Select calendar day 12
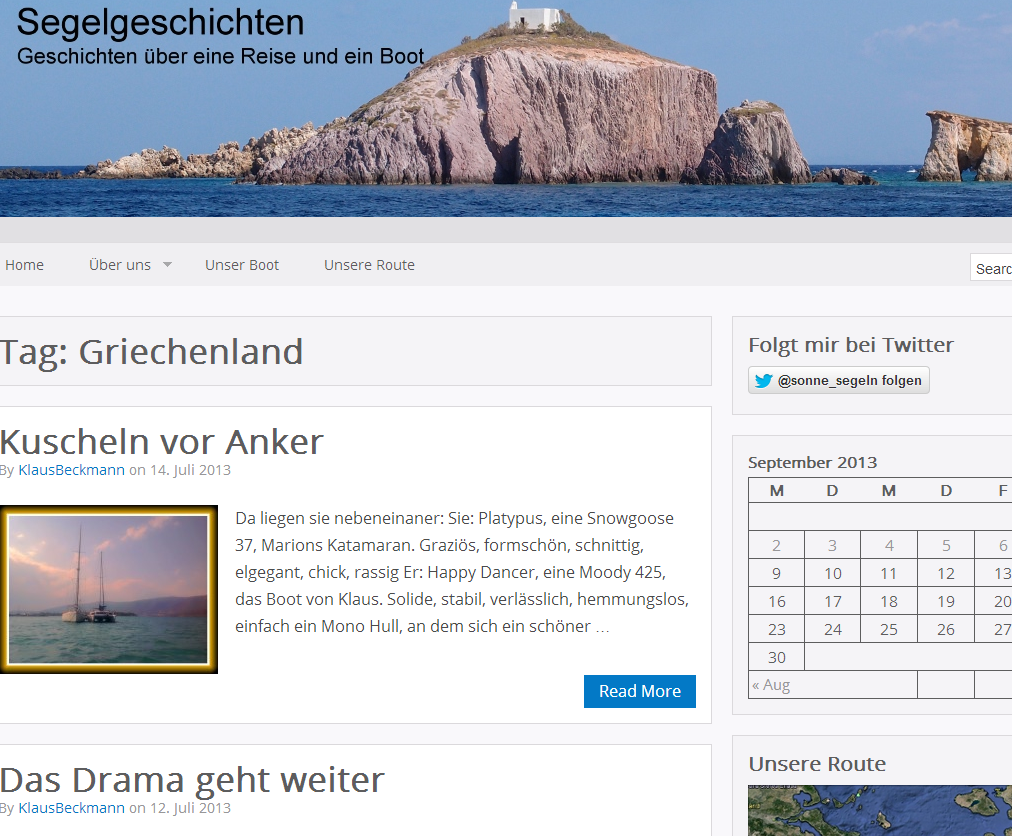Image resolution: width=1012 pixels, height=836 pixels. [946, 573]
